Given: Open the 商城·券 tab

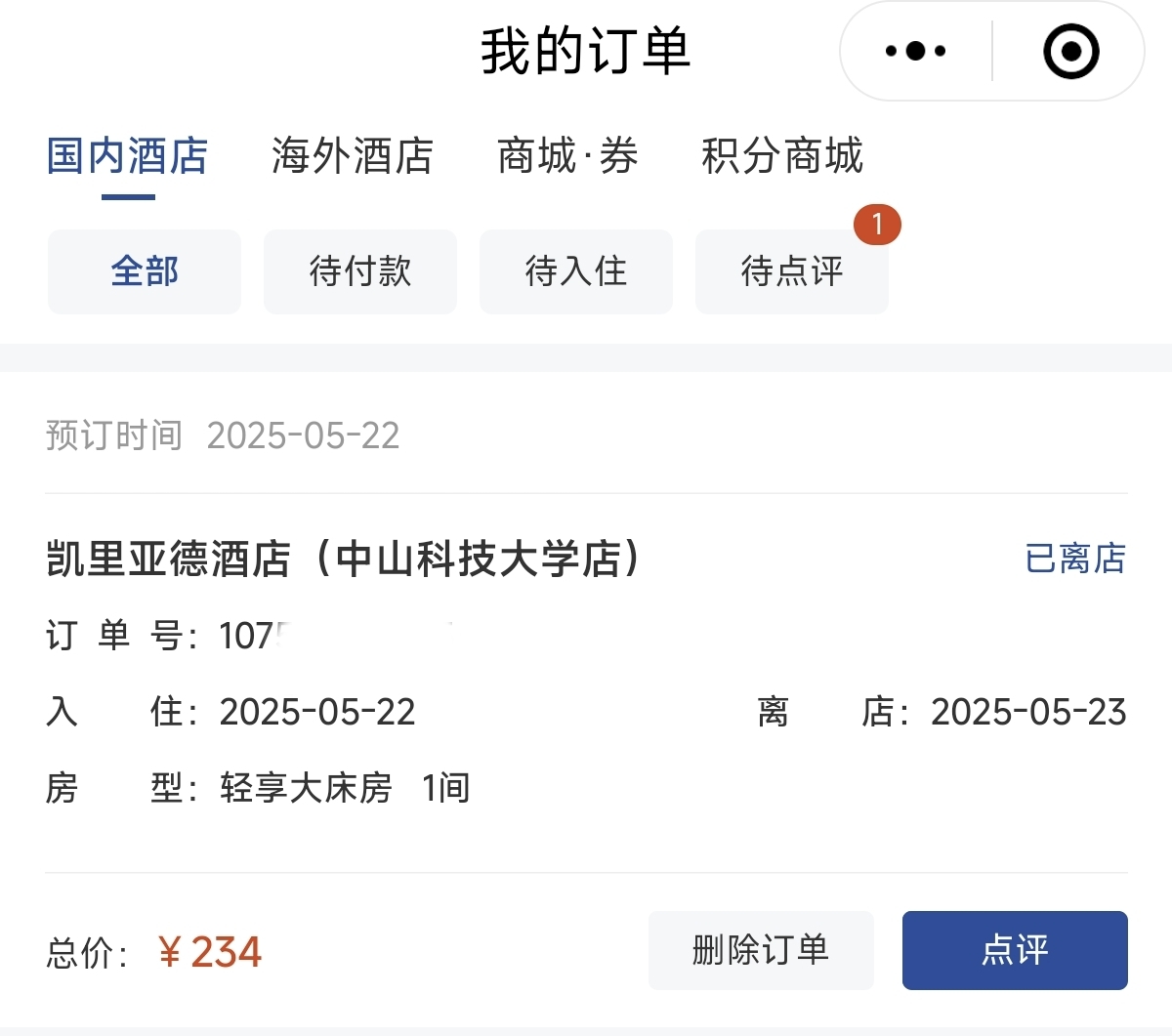Looking at the screenshot, I should pos(567,156).
